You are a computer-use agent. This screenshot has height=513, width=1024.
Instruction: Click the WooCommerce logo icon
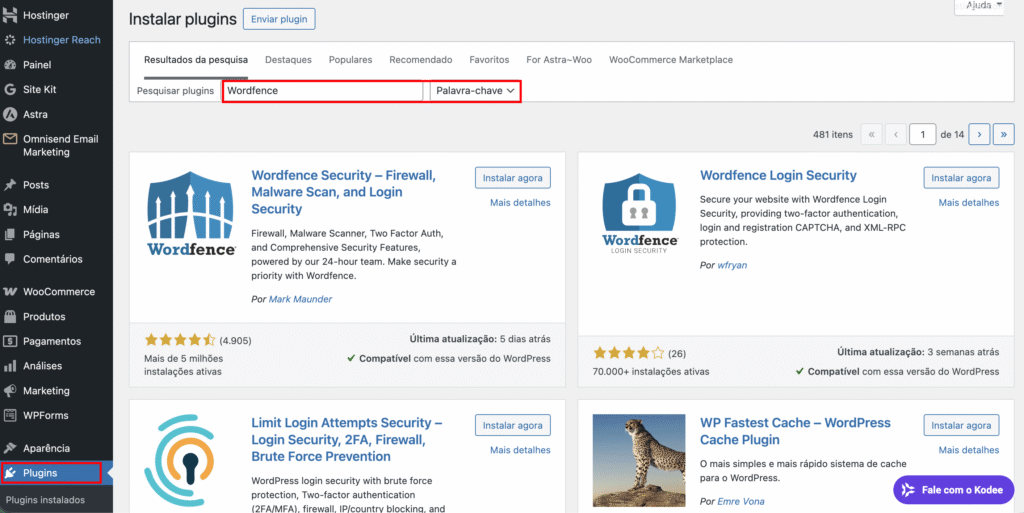pos(10,292)
